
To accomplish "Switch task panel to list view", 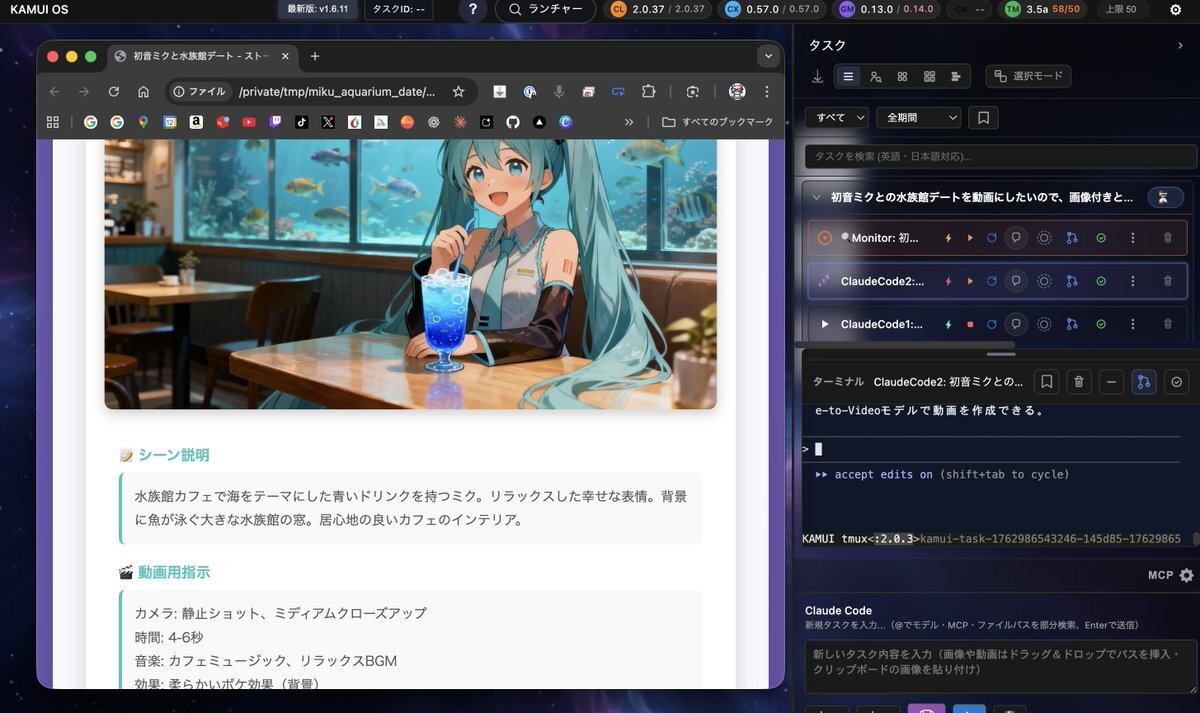I will pos(848,76).
